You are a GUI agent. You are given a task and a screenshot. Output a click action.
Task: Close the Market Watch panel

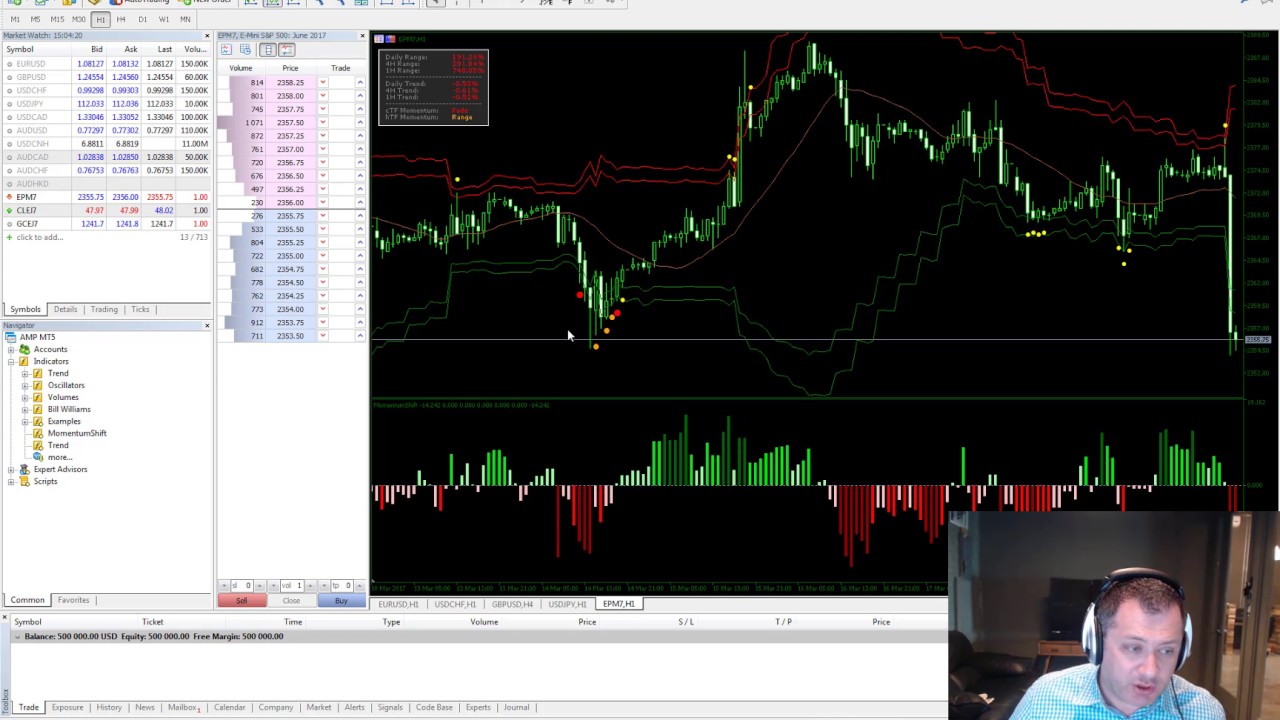pyautogui.click(x=207, y=36)
